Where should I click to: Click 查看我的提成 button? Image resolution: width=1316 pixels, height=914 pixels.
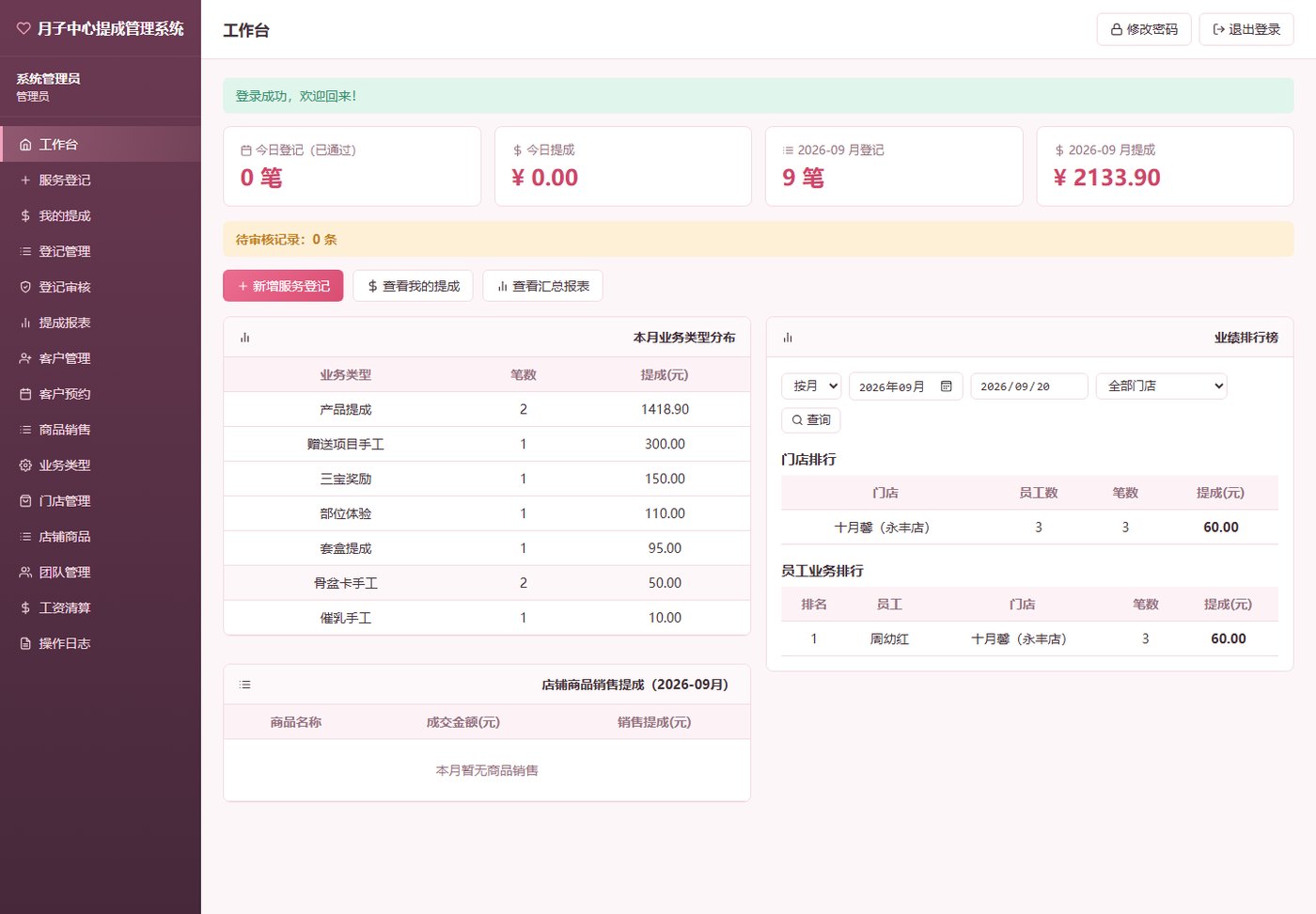pos(413,286)
